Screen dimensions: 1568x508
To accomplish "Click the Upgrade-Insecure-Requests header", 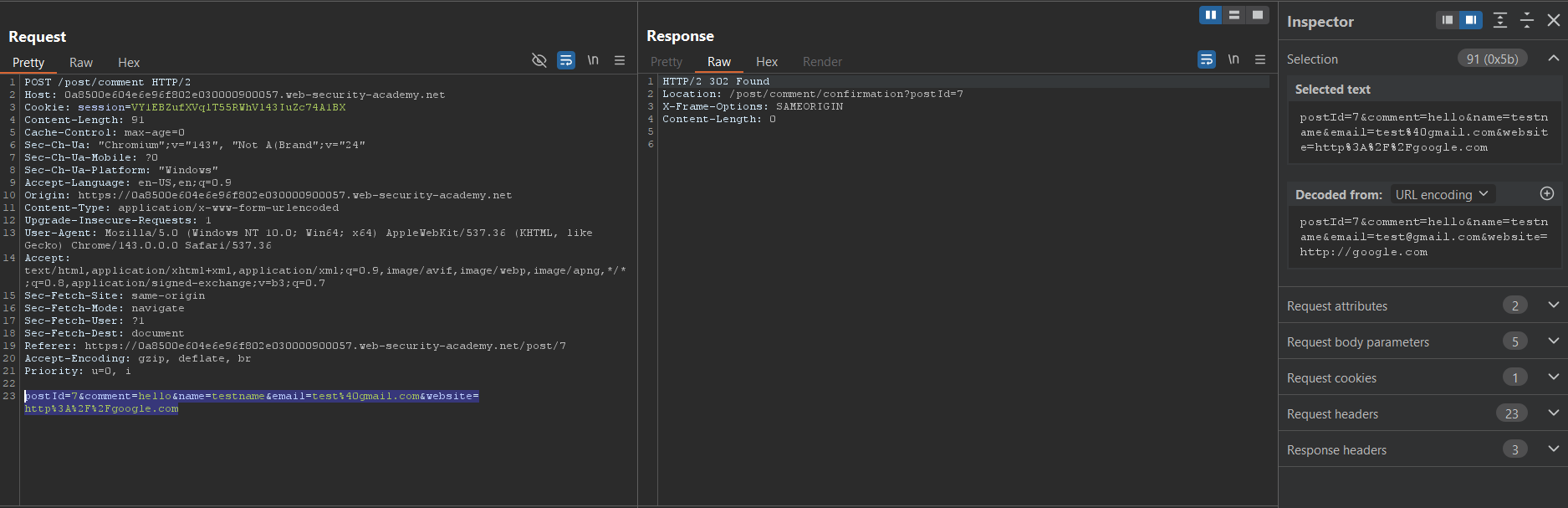I will 118,220.
